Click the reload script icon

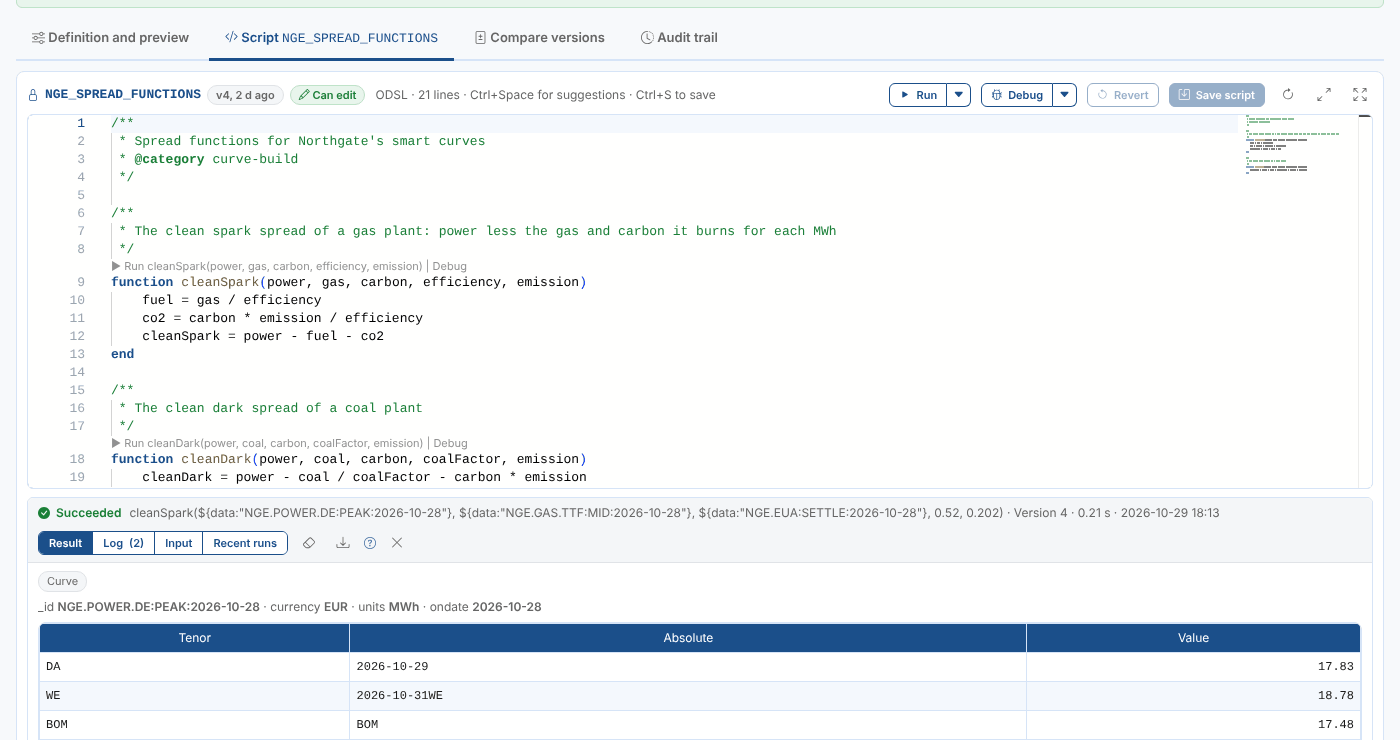(1288, 95)
